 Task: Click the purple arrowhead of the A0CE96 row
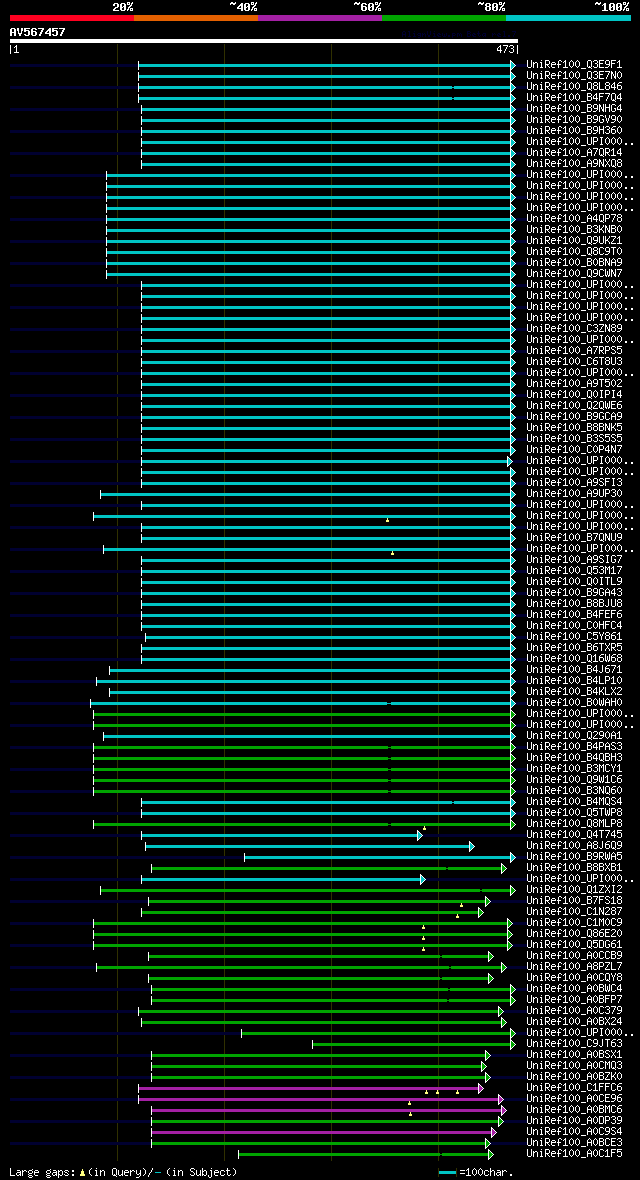pos(500,1099)
